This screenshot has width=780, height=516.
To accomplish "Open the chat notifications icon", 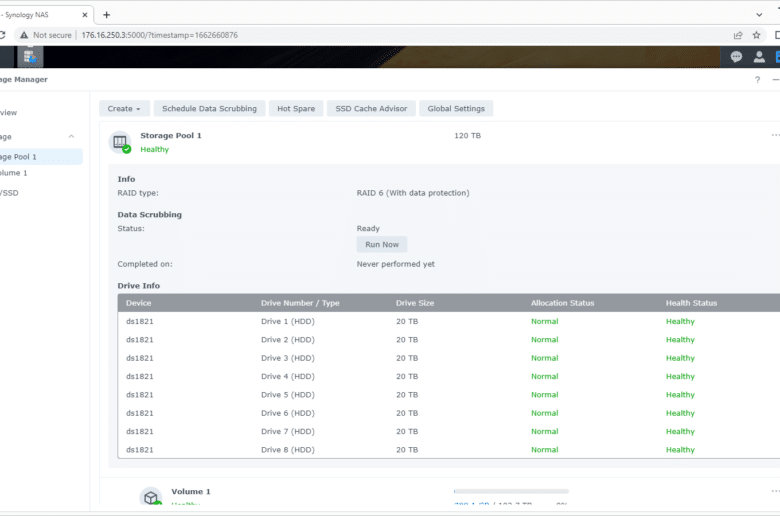I will 736,57.
